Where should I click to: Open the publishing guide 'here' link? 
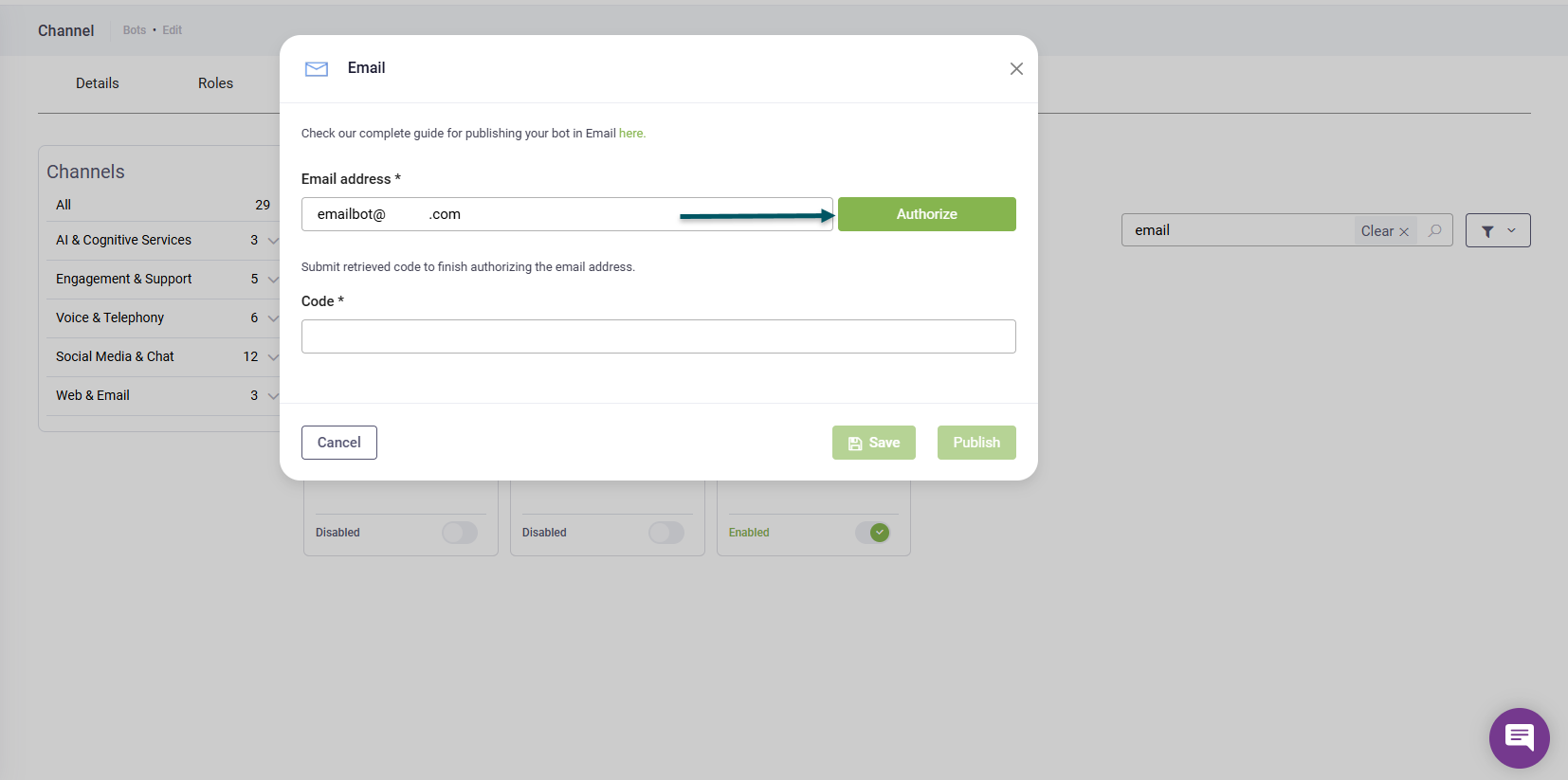pos(631,134)
